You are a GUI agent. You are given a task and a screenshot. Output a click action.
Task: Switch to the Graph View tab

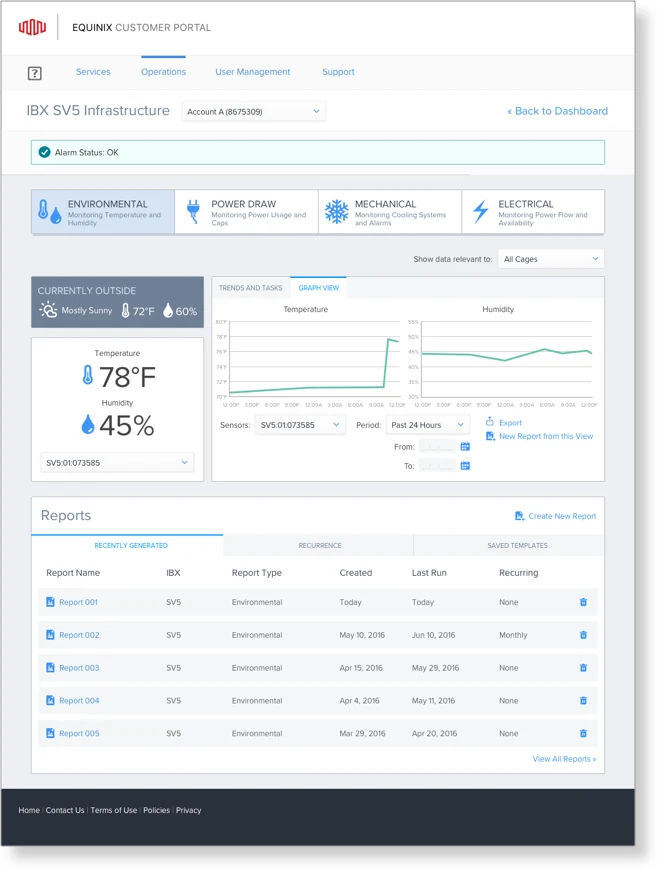(x=318, y=288)
